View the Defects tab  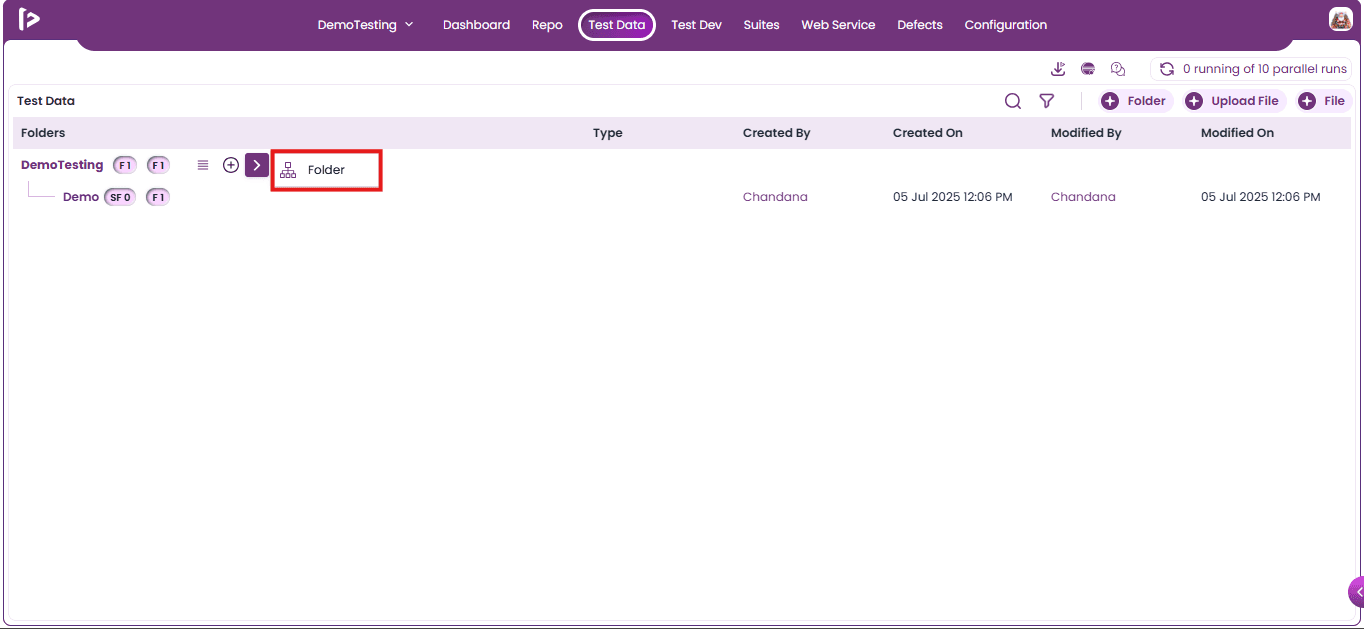[x=920, y=25]
